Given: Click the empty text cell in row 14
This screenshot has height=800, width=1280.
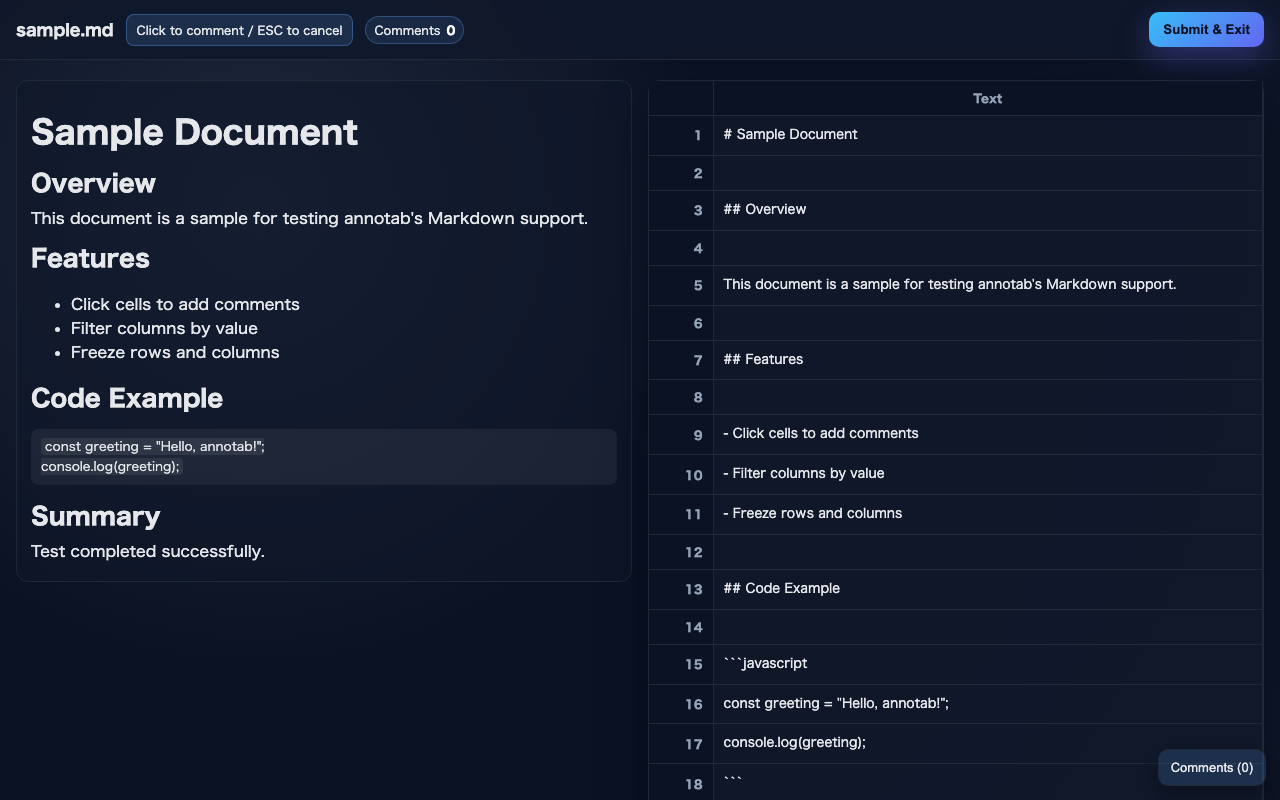Looking at the screenshot, I should tap(987, 627).
